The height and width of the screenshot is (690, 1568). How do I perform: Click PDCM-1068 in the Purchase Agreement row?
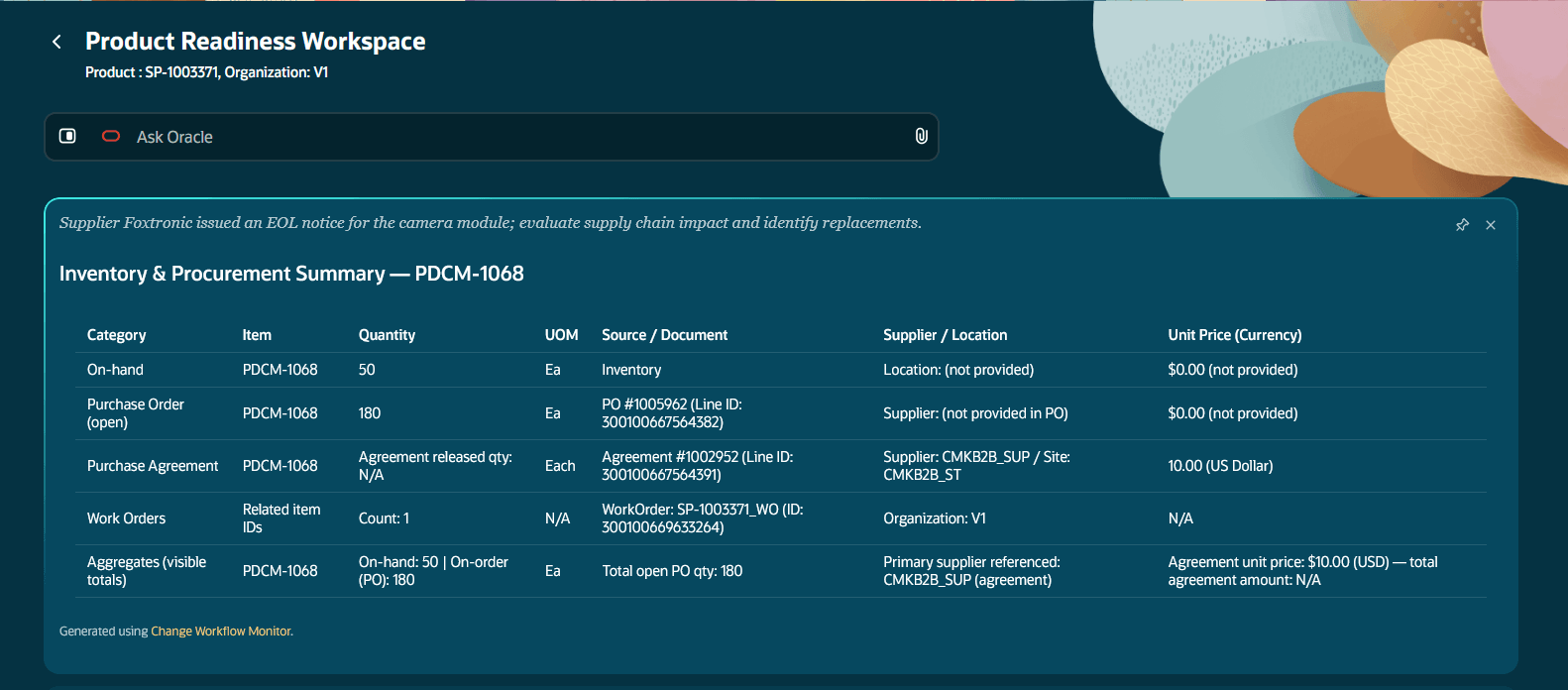point(280,466)
